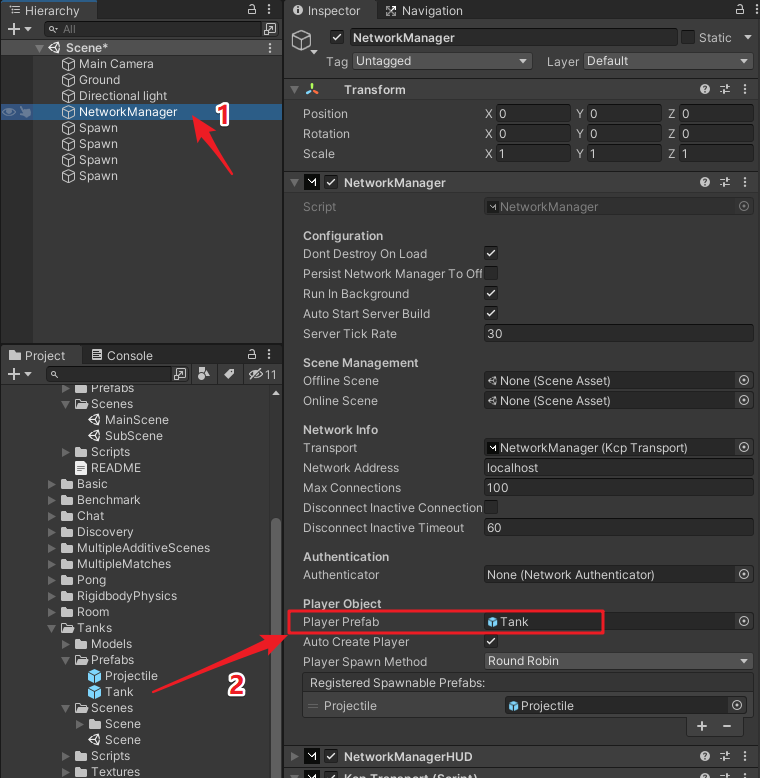
Task: Click the Server Tick Rate field
Action: pyautogui.click(x=619, y=333)
